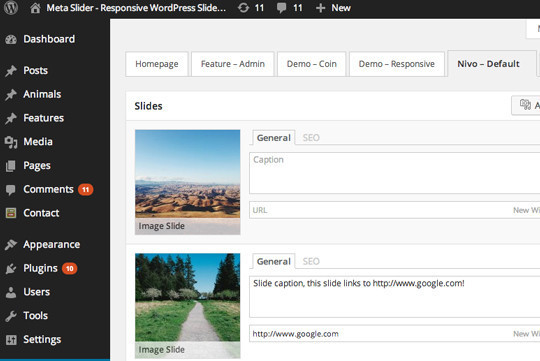Click the WordPress logo icon
Viewport: 540px width, 361px height.
11,8
